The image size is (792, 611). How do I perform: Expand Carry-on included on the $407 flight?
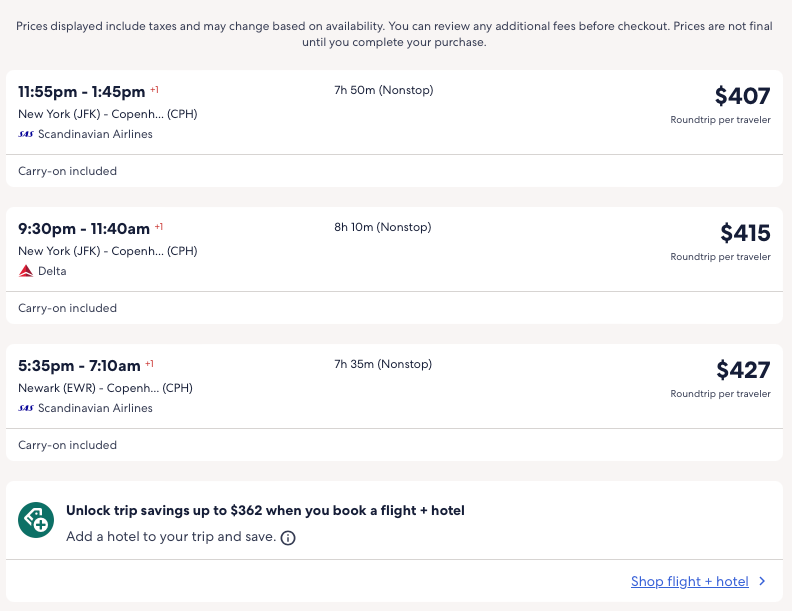[x=68, y=171]
